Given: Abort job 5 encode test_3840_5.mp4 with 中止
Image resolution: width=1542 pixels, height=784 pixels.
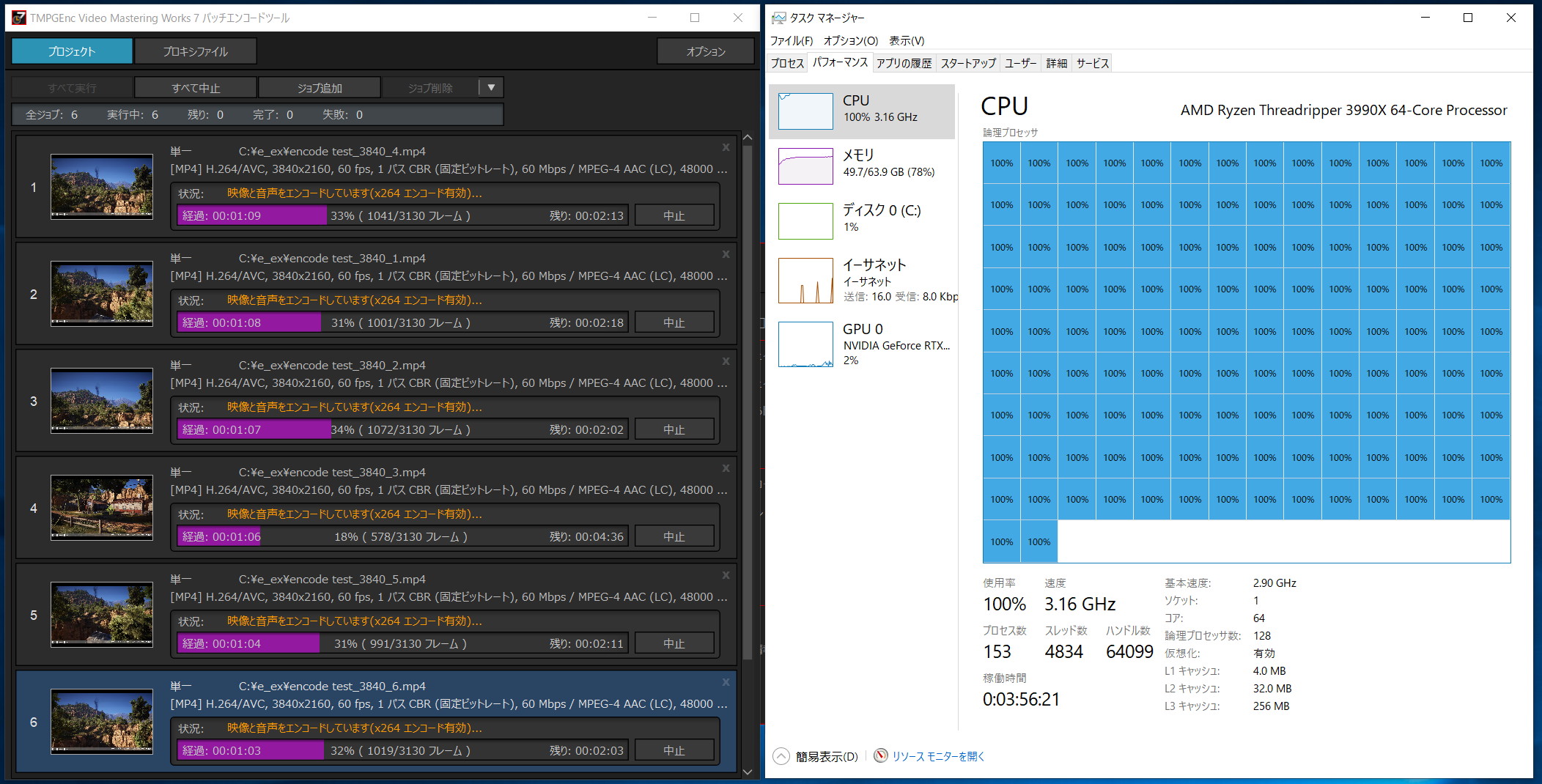Looking at the screenshot, I should tap(674, 643).
